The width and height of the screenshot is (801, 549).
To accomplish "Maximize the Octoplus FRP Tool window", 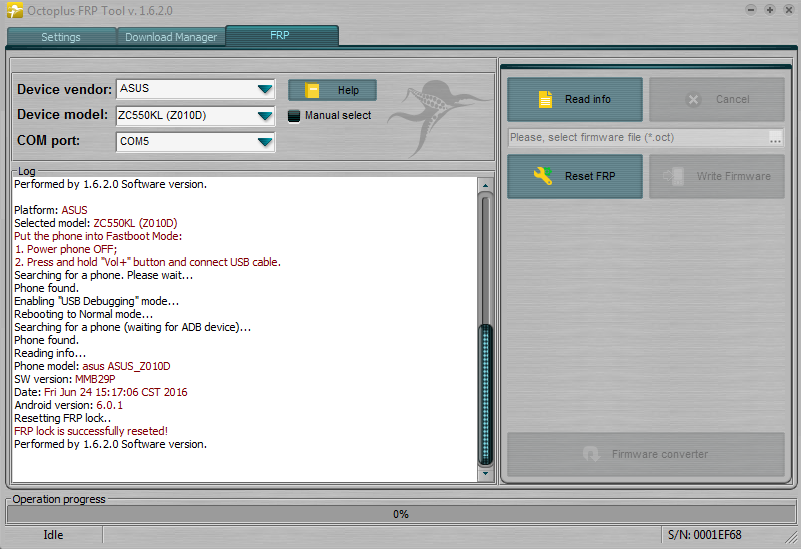I will coord(770,10).
